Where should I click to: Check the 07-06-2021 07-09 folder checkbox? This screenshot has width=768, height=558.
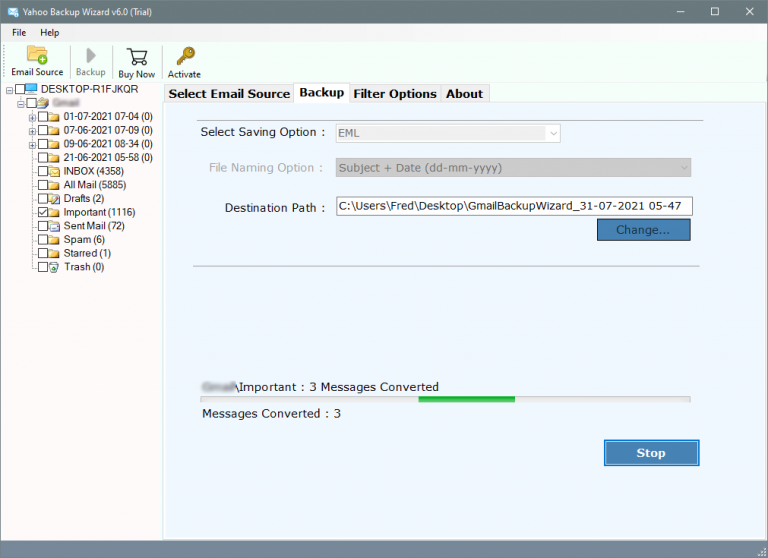click(43, 130)
